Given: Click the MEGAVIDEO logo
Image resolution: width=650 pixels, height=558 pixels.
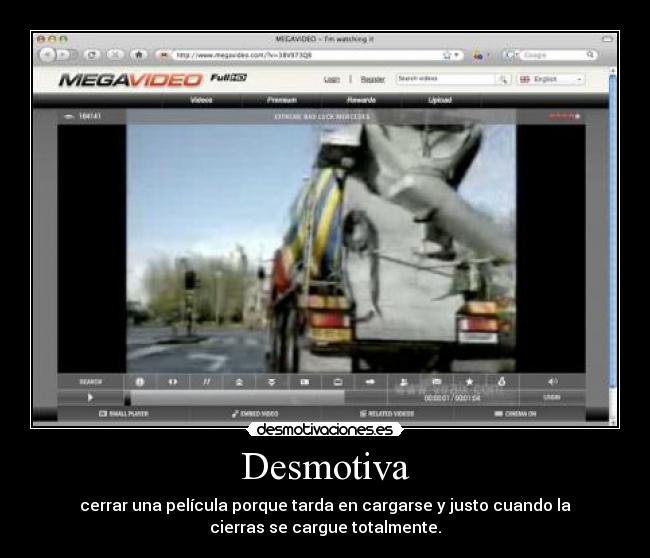Looking at the screenshot, I should (x=131, y=80).
